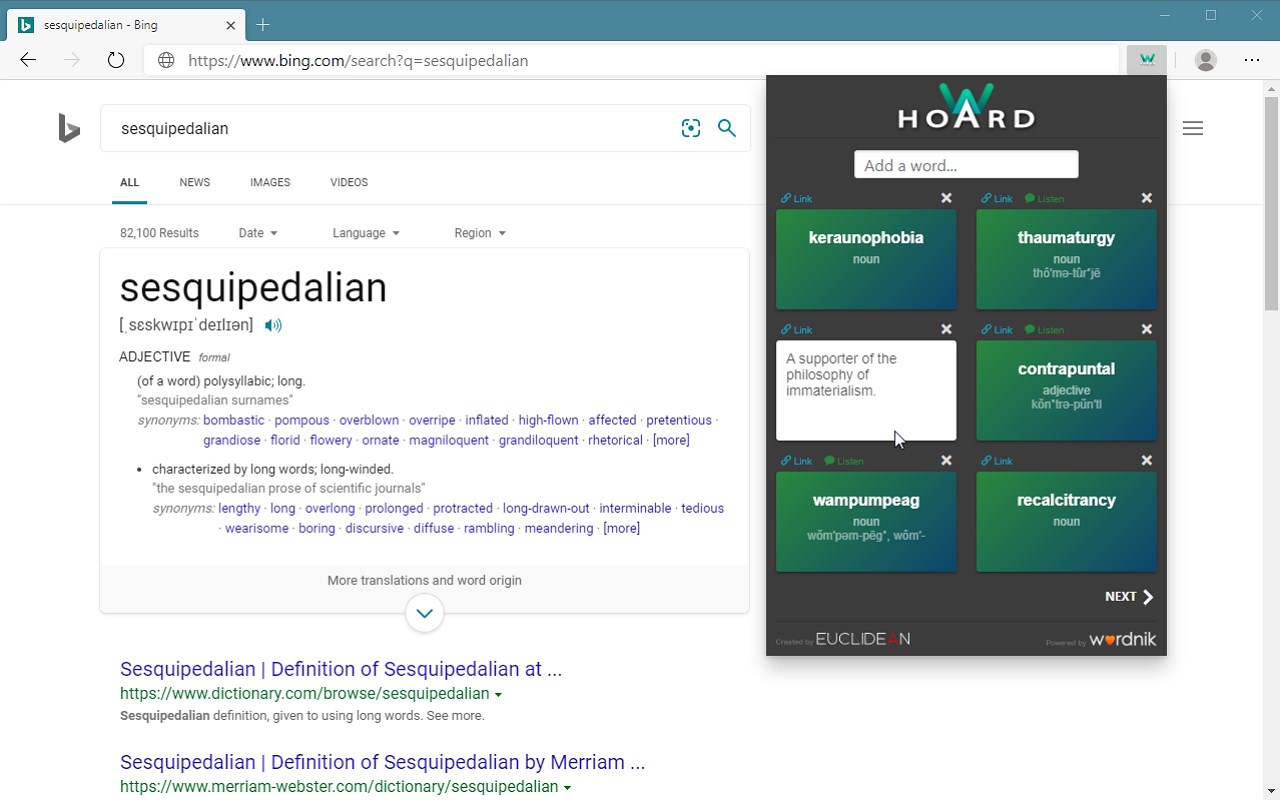Click the Add a word field

966,165
